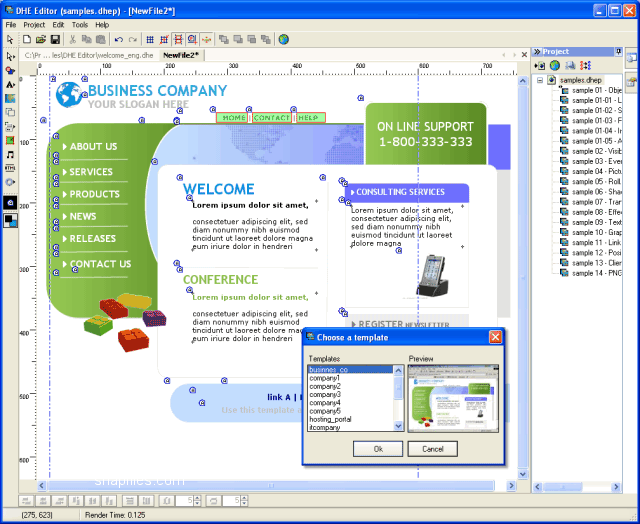Select the arrow select tool in left toolbox

coord(10,56)
